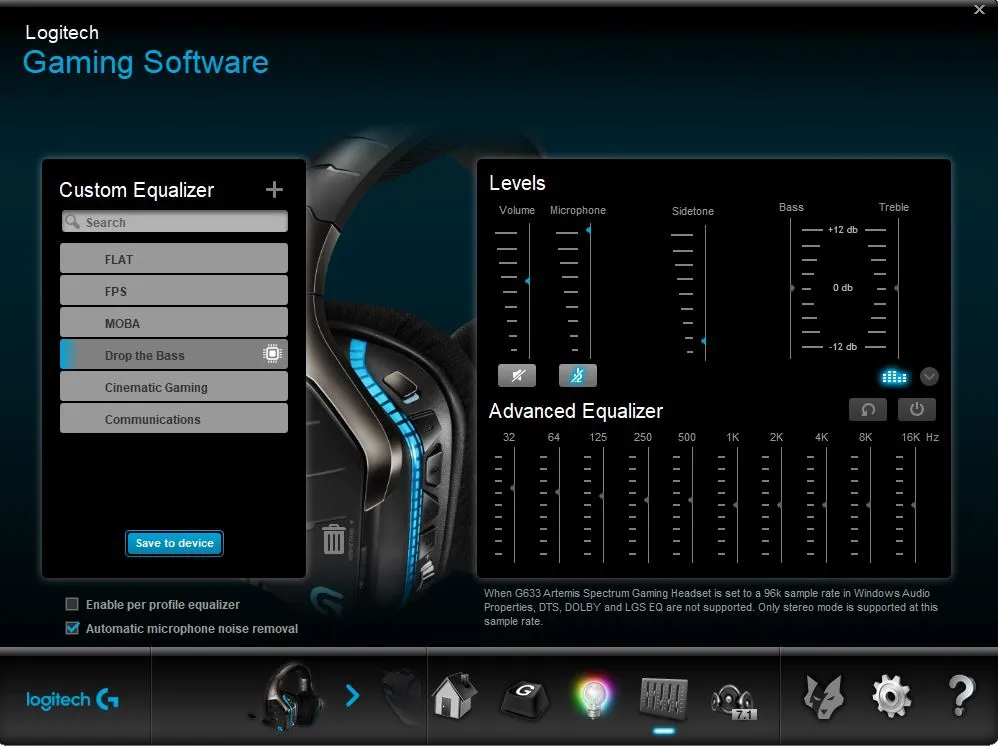Open the lighting settings bulb
Screen dimensions: 998x746
click(593, 697)
